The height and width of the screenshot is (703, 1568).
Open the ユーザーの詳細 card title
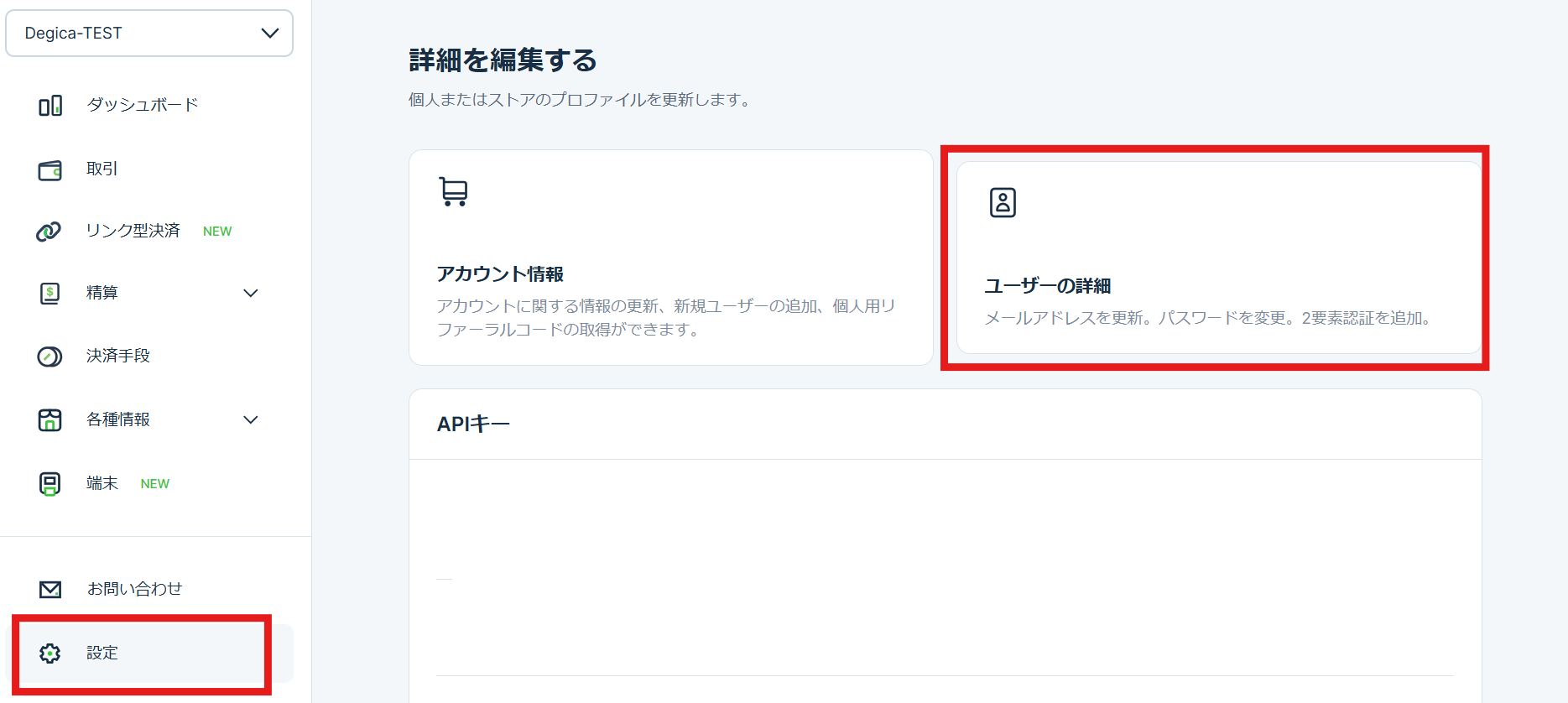[x=1047, y=286]
